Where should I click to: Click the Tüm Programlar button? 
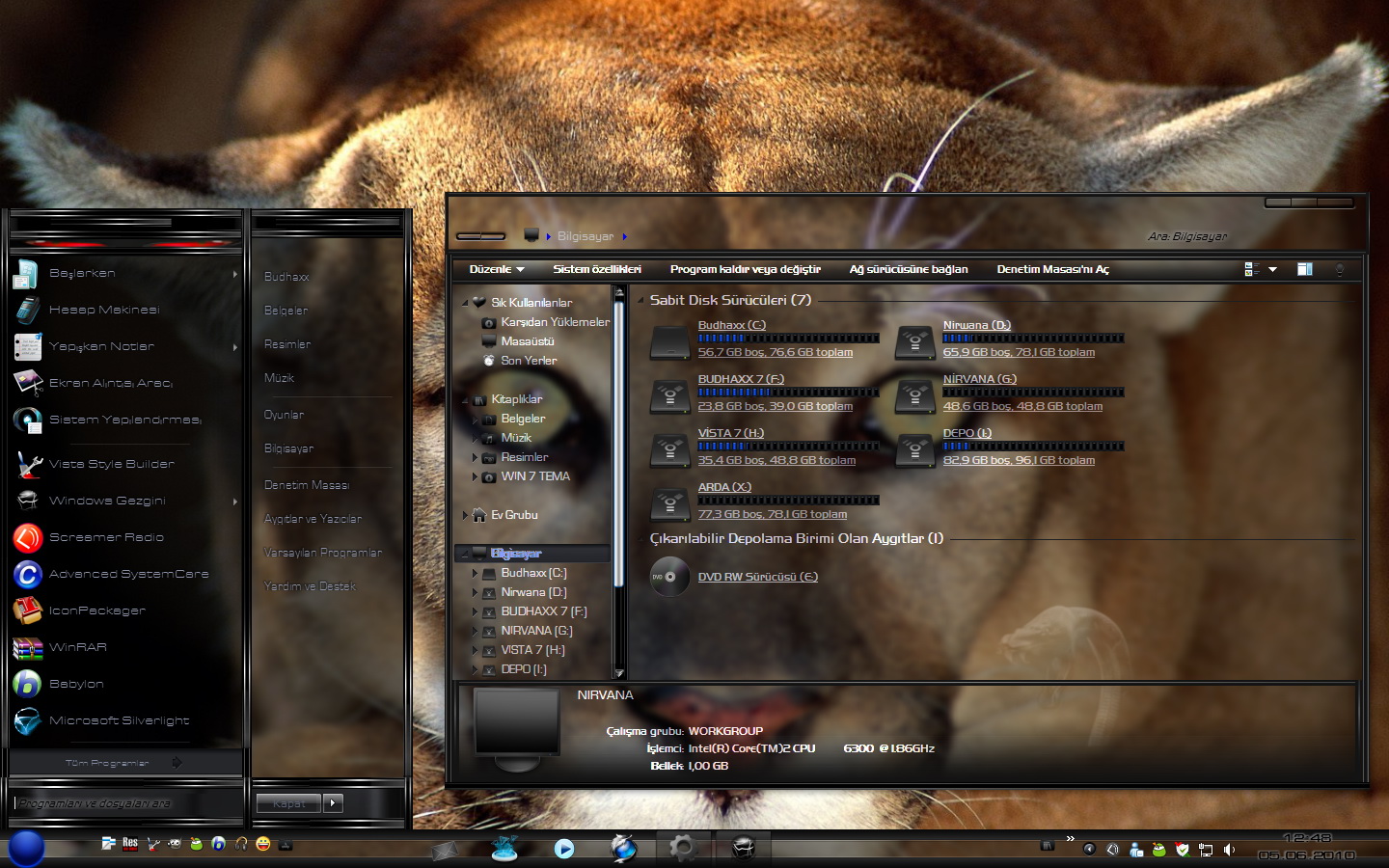point(108,762)
